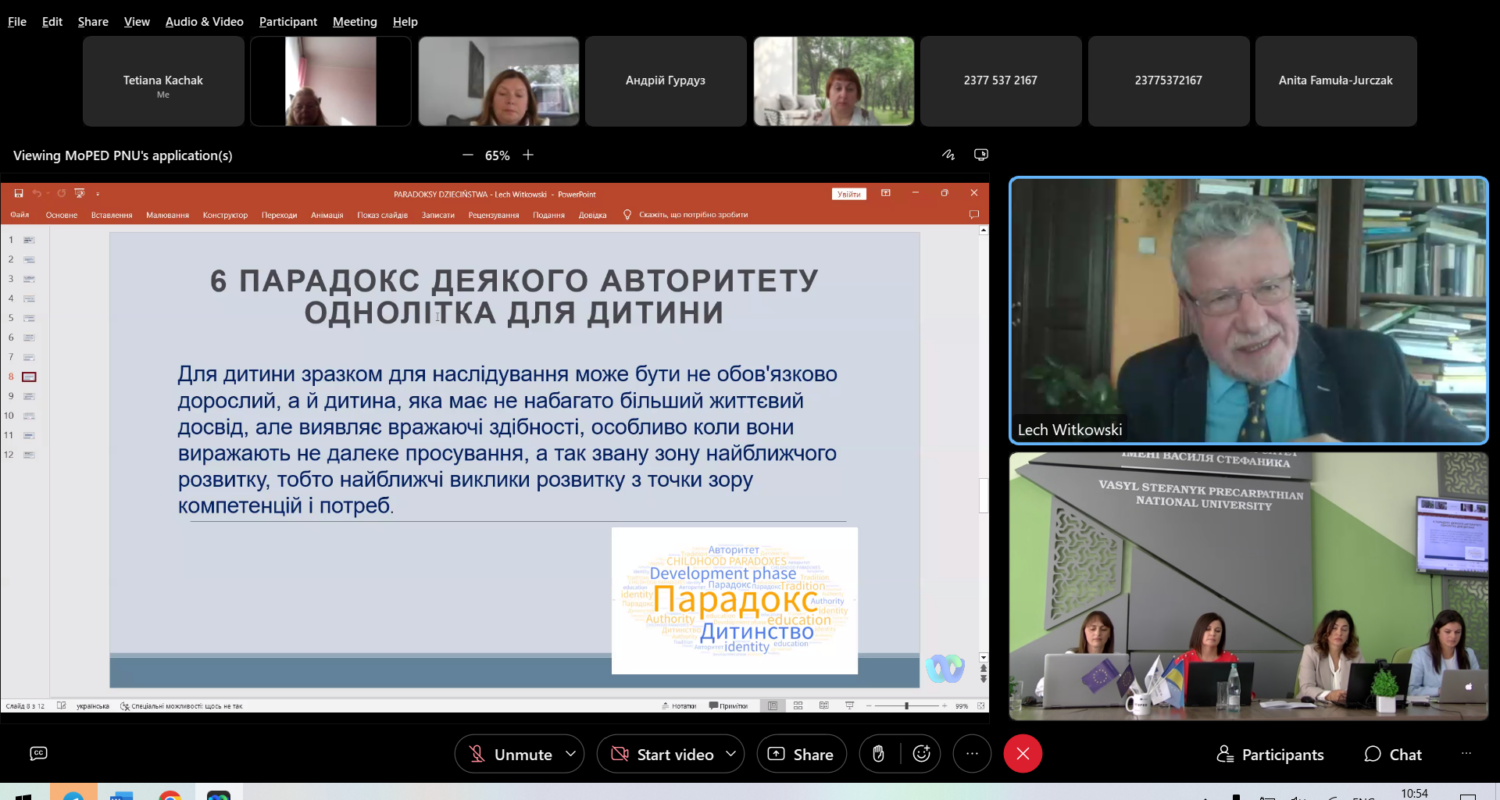Click the annotate squiggle icon
1500x800 pixels.
tap(948, 155)
